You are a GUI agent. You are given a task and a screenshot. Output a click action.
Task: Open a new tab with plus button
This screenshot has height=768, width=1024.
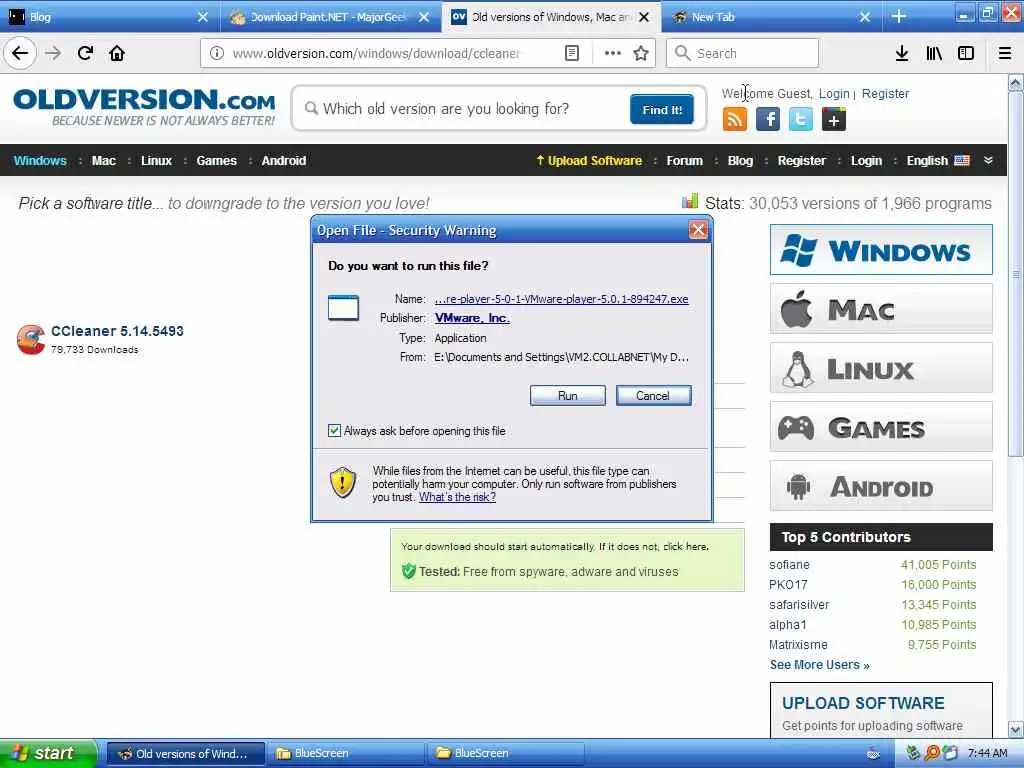click(x=899, y=16)
